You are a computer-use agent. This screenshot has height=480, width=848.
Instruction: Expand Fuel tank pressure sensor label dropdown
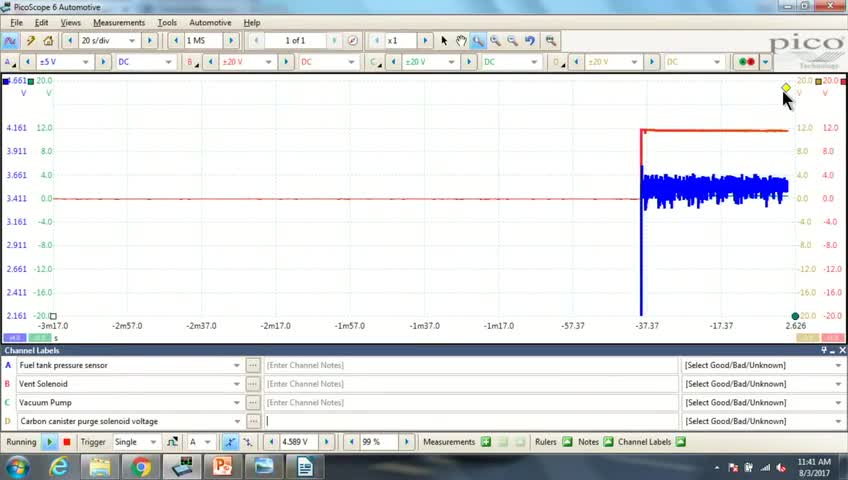pyautogui.click(x=236, y=365)
